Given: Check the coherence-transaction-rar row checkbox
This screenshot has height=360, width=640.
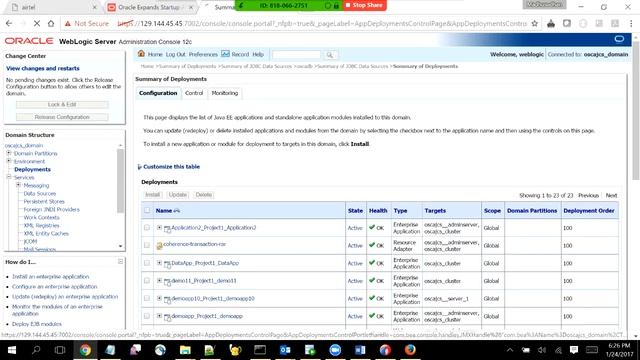Looking at the screenshot, I should [x=147, y=245].
